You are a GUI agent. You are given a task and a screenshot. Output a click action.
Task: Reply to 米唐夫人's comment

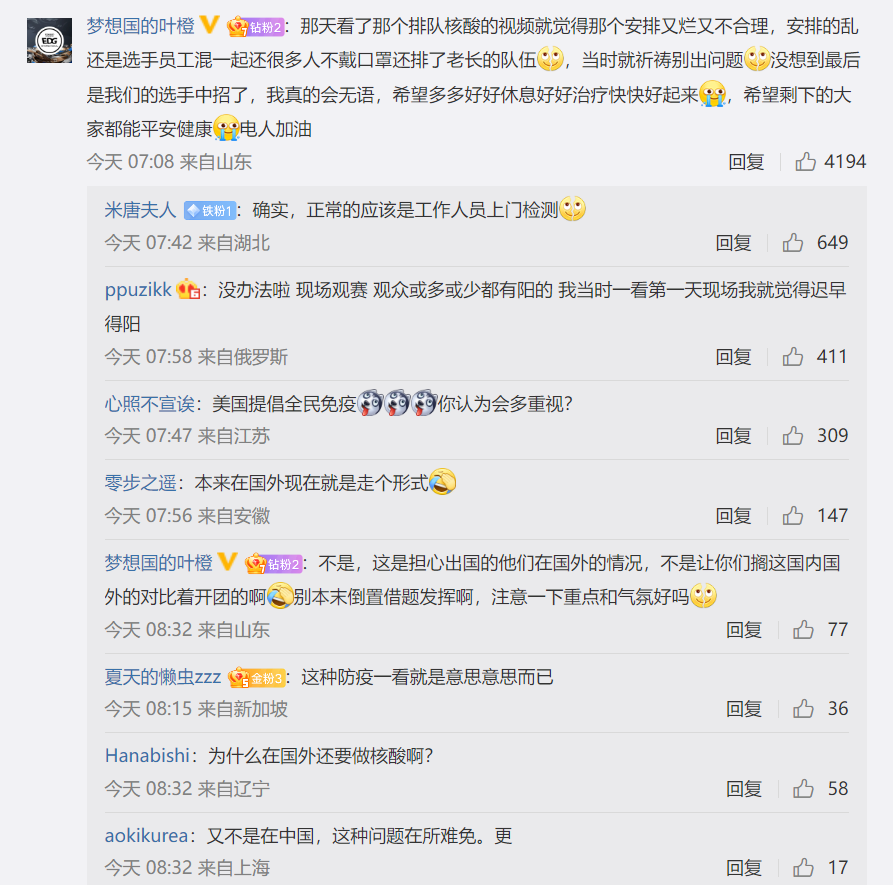[733, 243]
